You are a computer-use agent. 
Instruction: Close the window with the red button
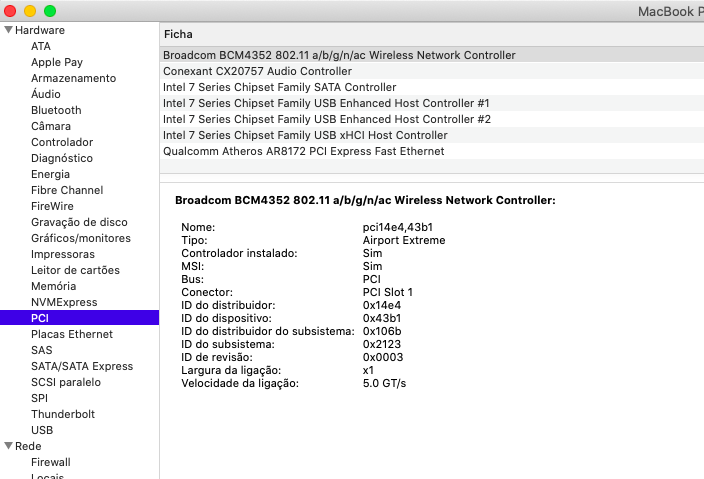pyautogui.click(x=10, y=11)
